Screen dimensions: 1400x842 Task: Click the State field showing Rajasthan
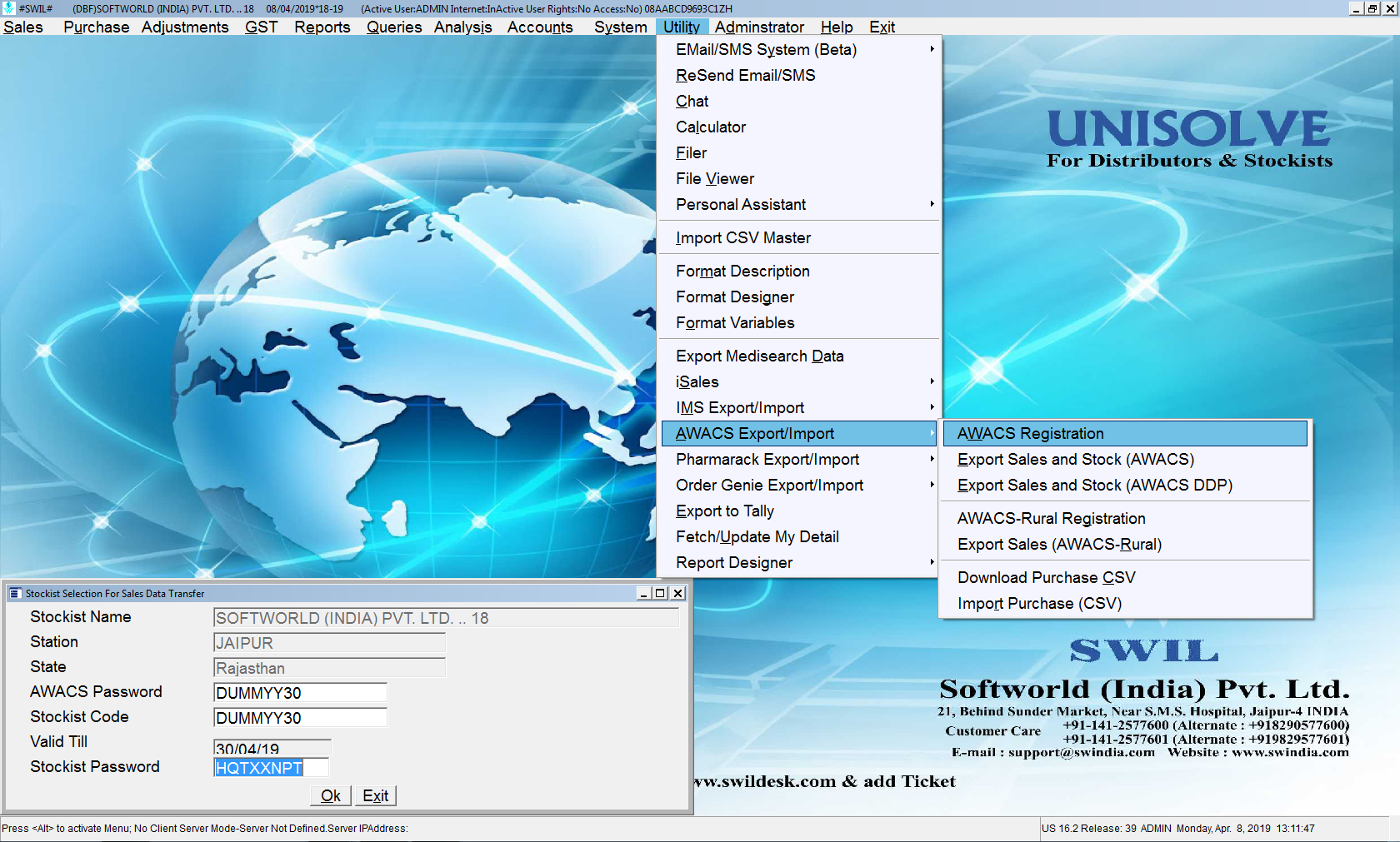pyautogui.click(x=329, y=668)
